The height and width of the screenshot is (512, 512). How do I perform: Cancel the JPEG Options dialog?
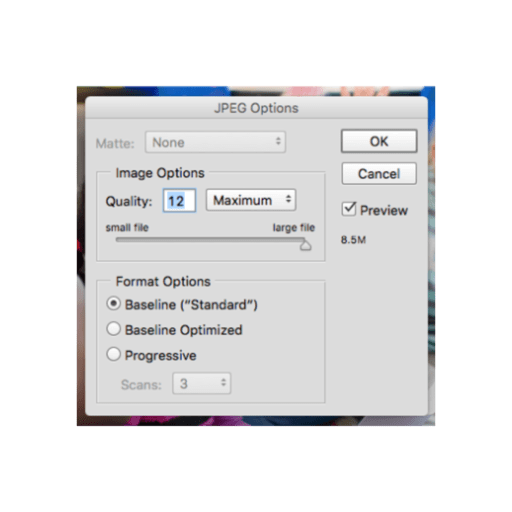[x=379, y=174]
